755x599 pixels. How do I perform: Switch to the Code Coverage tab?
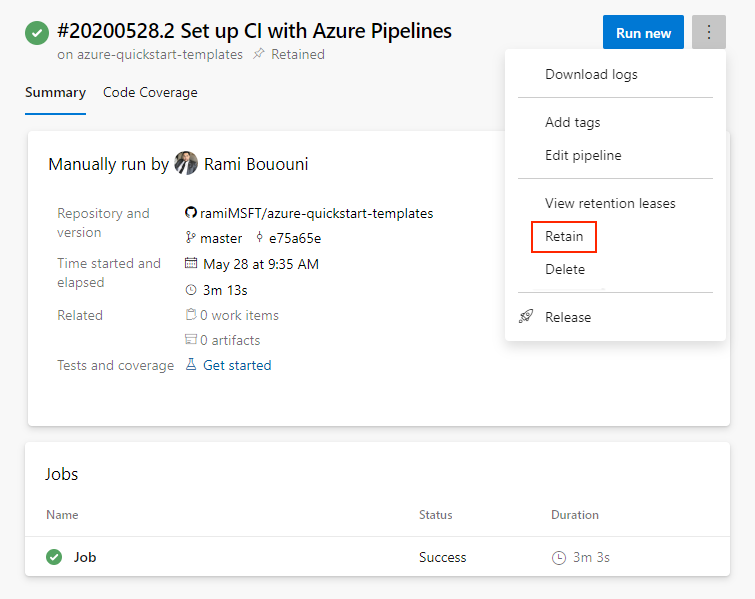pos(150,93)
